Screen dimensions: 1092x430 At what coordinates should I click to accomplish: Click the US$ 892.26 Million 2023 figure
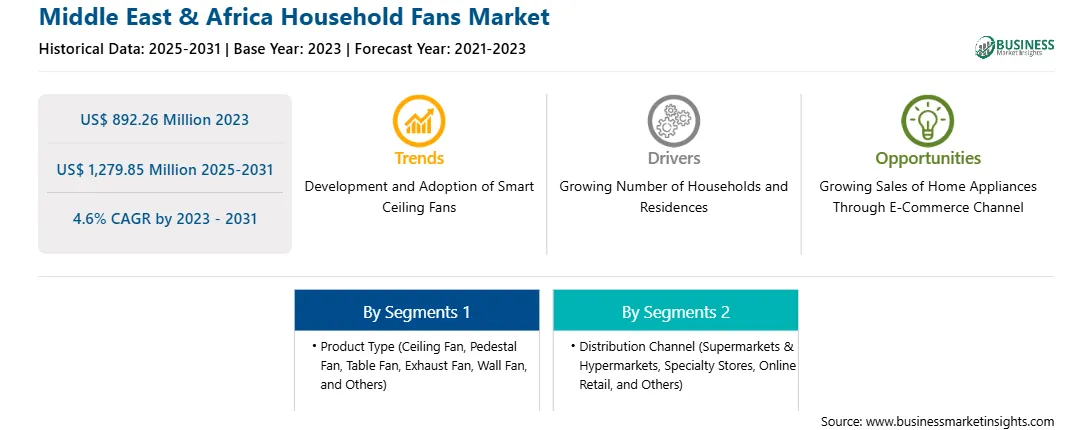point(164,119)
